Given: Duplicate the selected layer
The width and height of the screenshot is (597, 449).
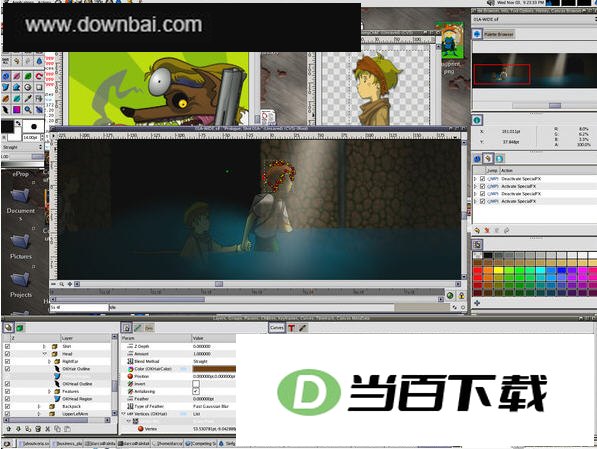Looking at the screenshot, I should pyautogui.click(x=28, y=429).
